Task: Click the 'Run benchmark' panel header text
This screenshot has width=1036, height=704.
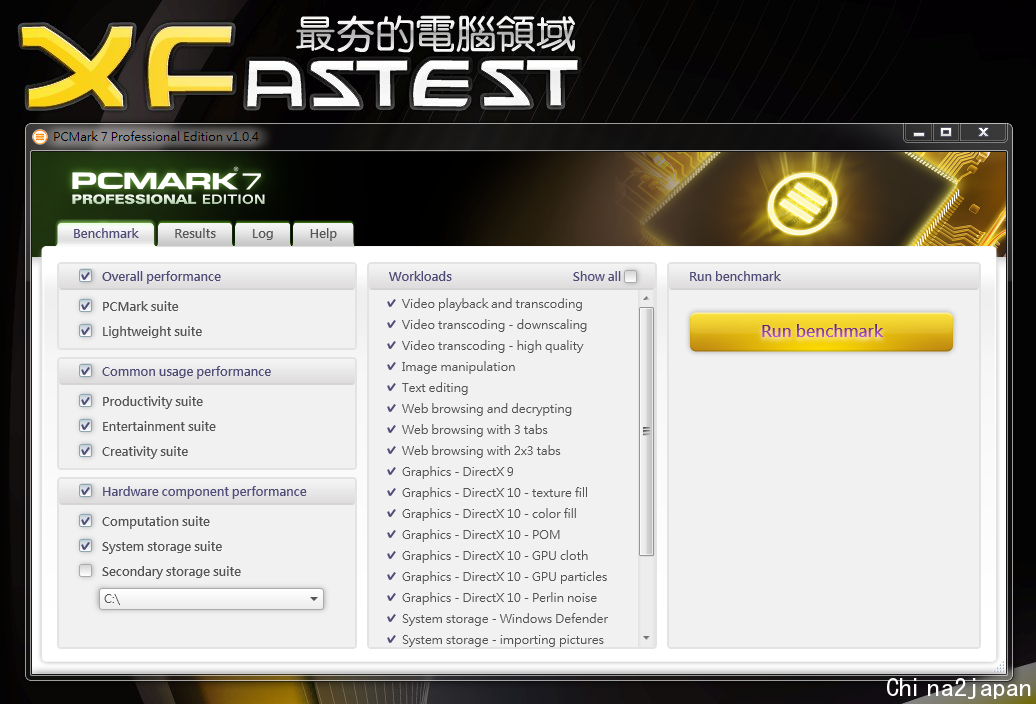Action: coord(735,277)
